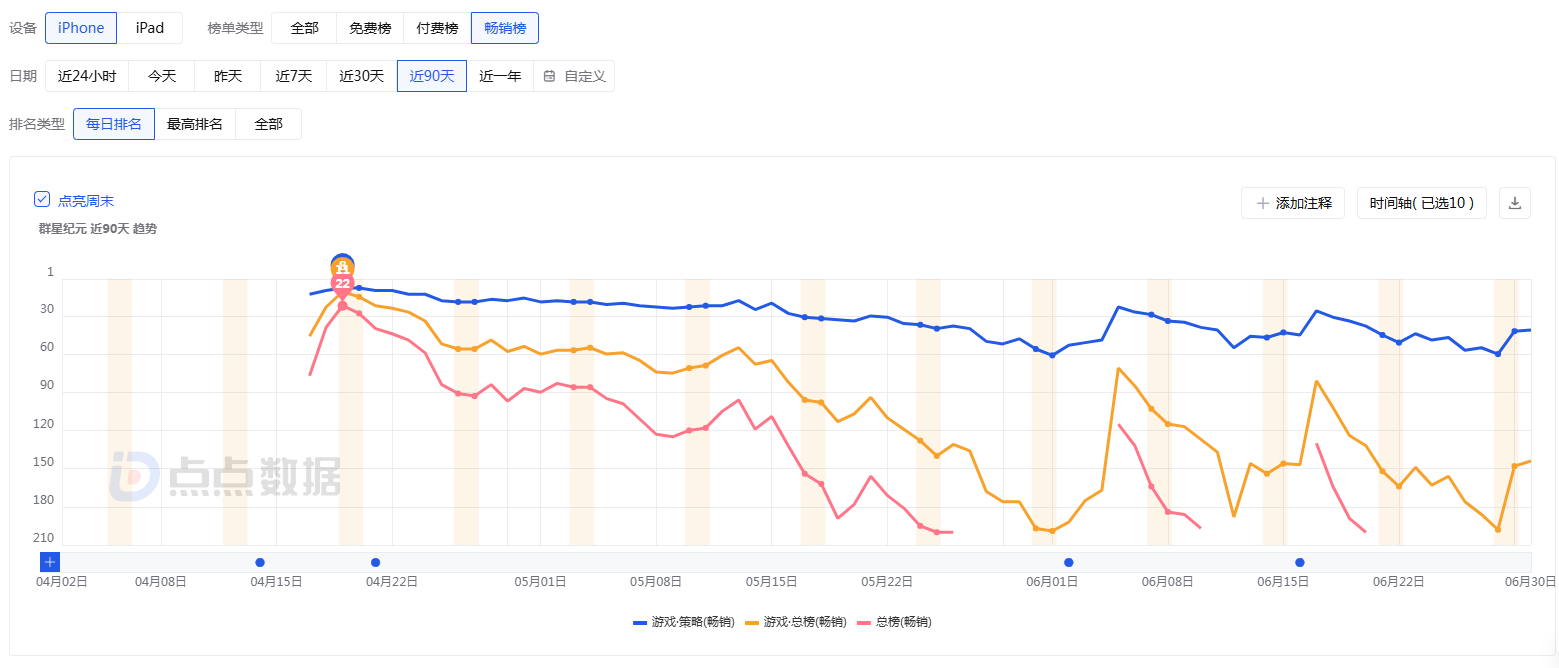Toggle 游戏-策略(畅销) legend series
This screenshot has height=668, width=1559.
pos(683,622)
